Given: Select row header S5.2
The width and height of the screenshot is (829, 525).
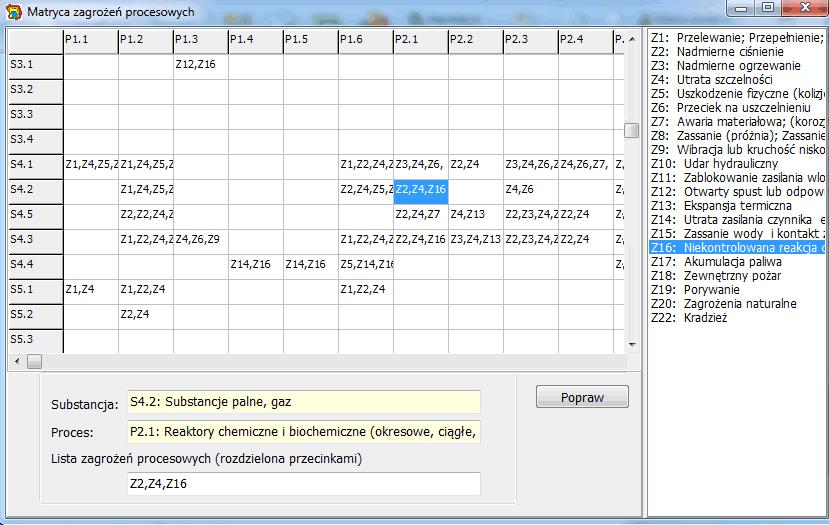Looking at the screenshot, I should point(36,317).
